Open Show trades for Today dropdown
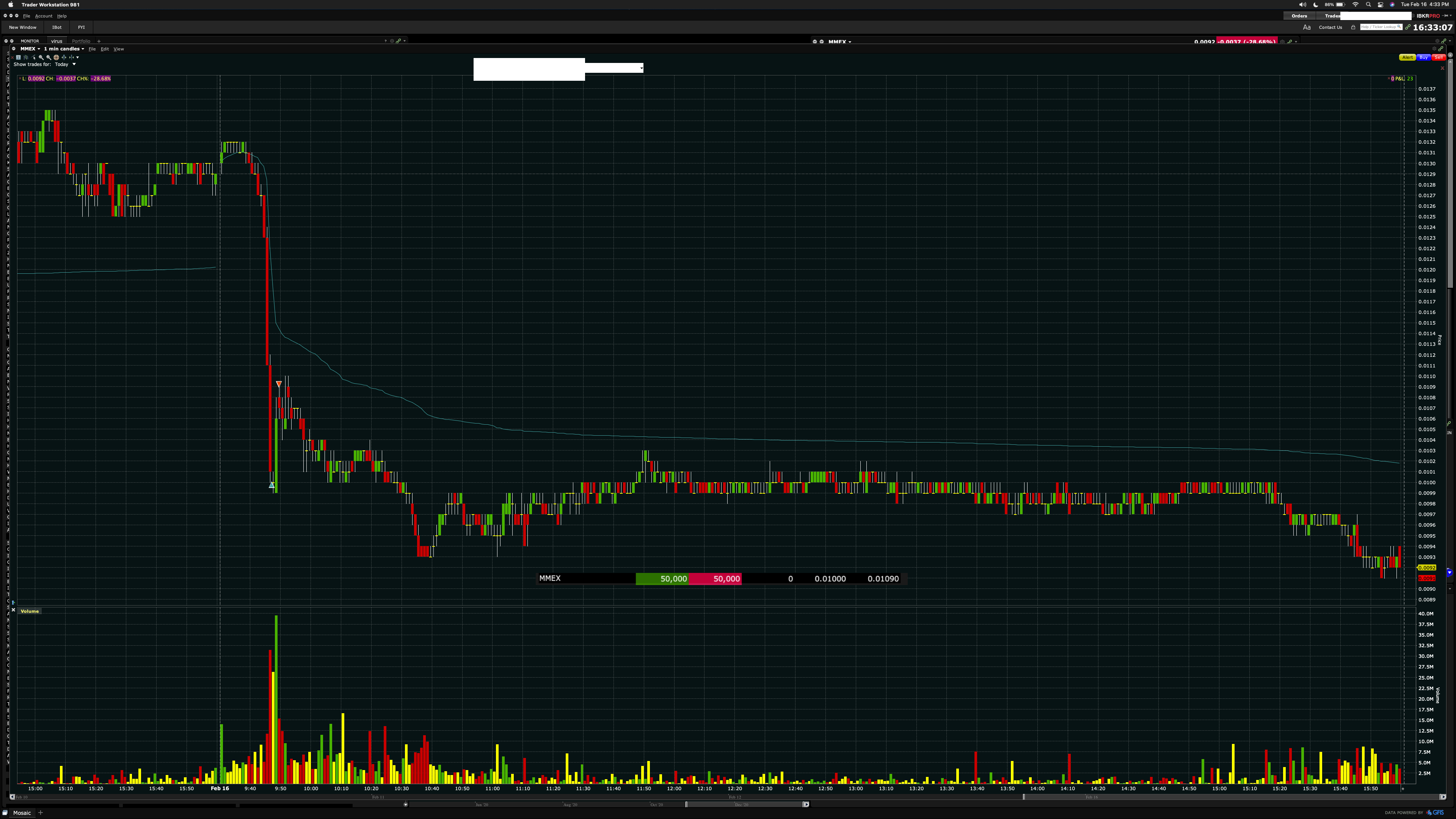This screenshot has width=1456, height=819. (x=74, y=64)
